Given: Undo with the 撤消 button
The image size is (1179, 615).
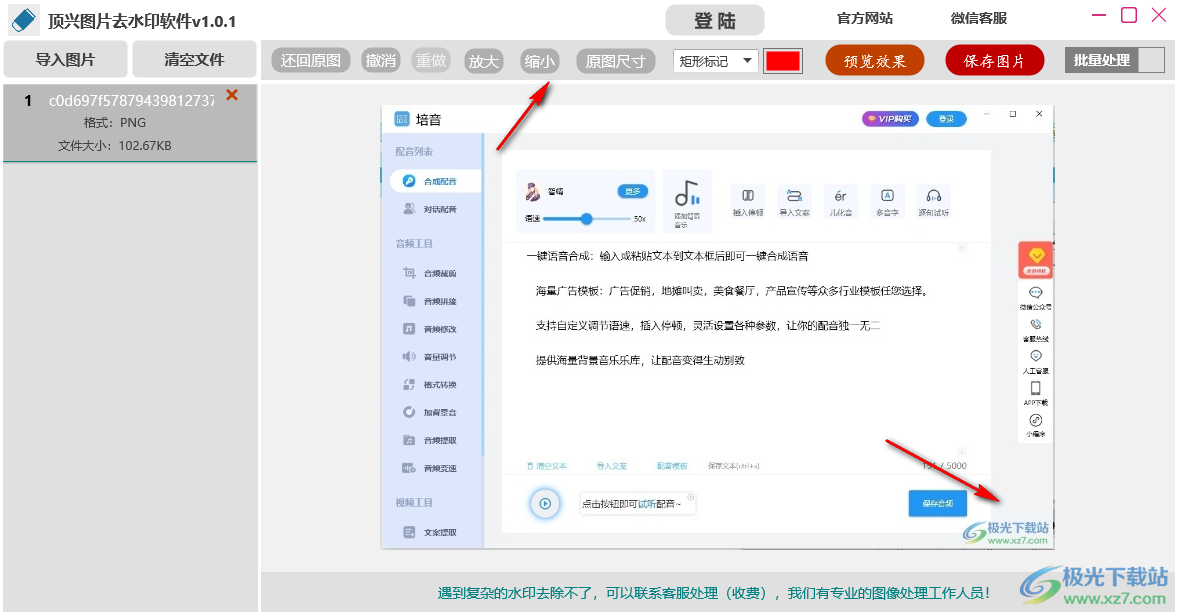Looking at the screenshot, I should pyautogui.click(x=380, y=61).
